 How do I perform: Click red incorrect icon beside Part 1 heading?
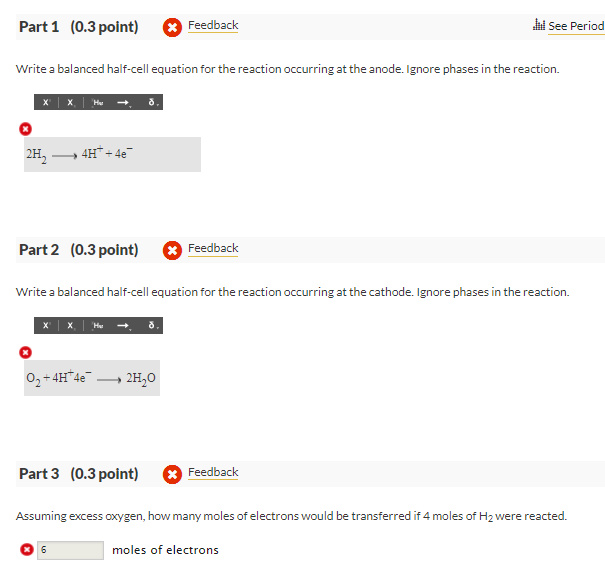point(172,26)
